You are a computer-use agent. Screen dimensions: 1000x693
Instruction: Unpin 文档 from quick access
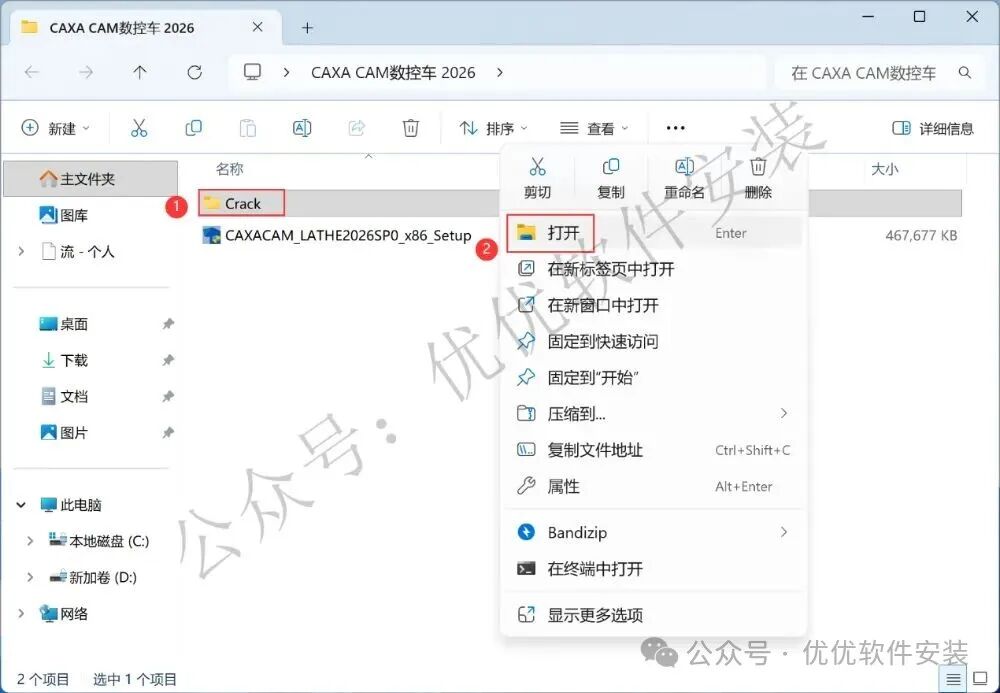(168, 397)
